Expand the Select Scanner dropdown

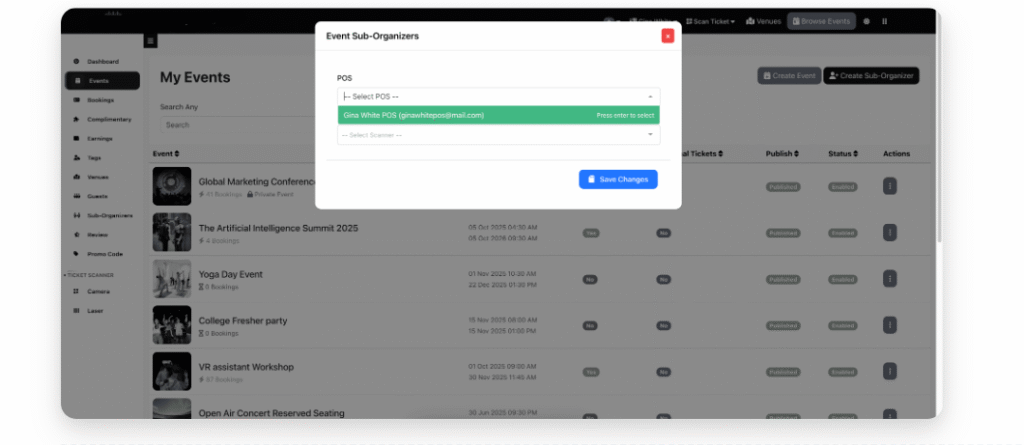coord(498,135)
